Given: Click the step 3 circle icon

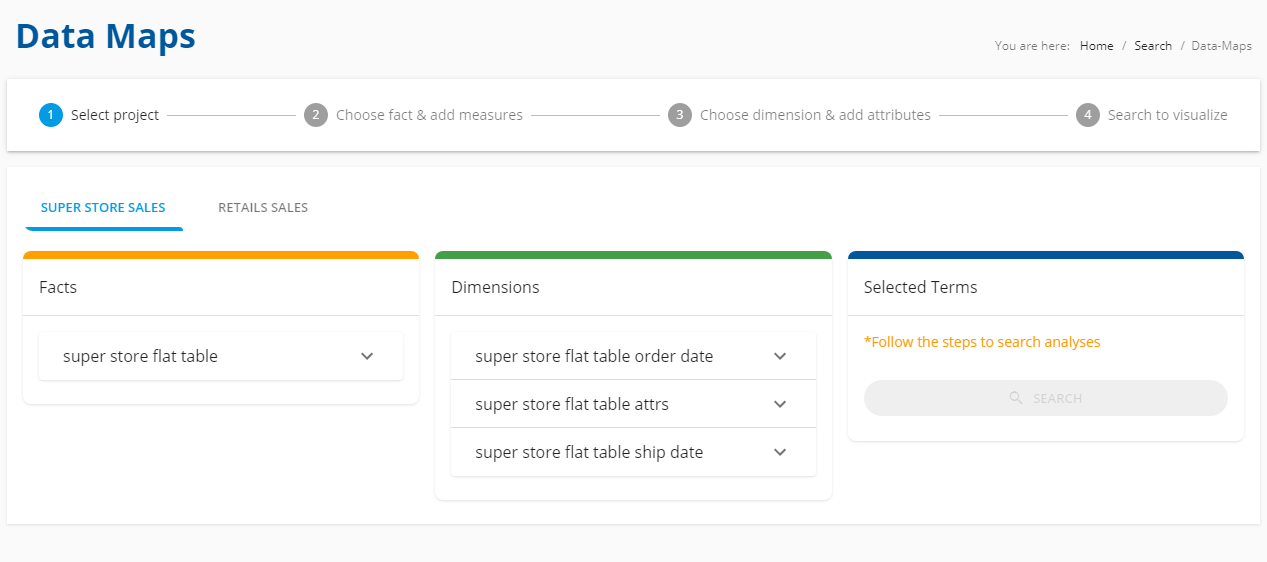Looking at the screenshot, I should (x=680, y=115).
